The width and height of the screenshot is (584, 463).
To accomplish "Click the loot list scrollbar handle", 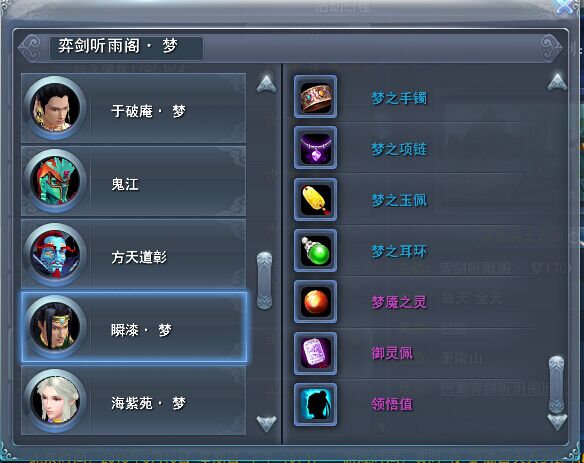I will click(x=556, y=385).
